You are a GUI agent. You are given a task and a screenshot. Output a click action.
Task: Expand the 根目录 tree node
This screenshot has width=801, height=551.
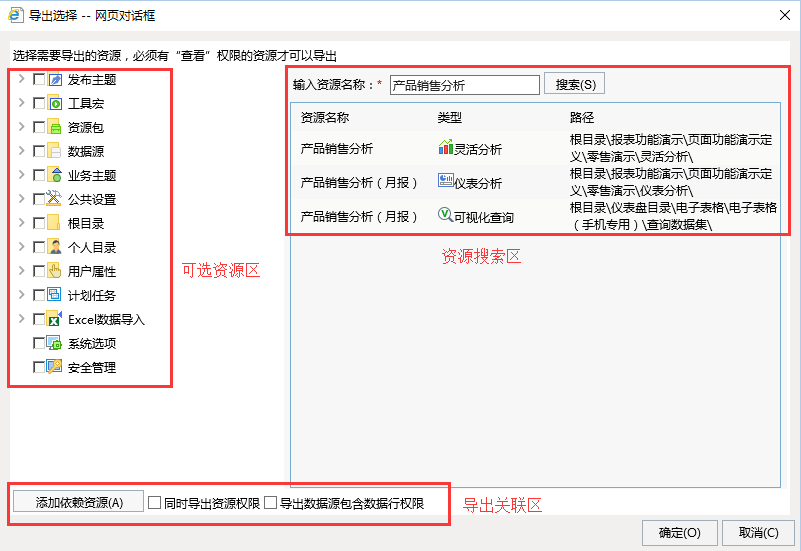(x=21, y=223)
